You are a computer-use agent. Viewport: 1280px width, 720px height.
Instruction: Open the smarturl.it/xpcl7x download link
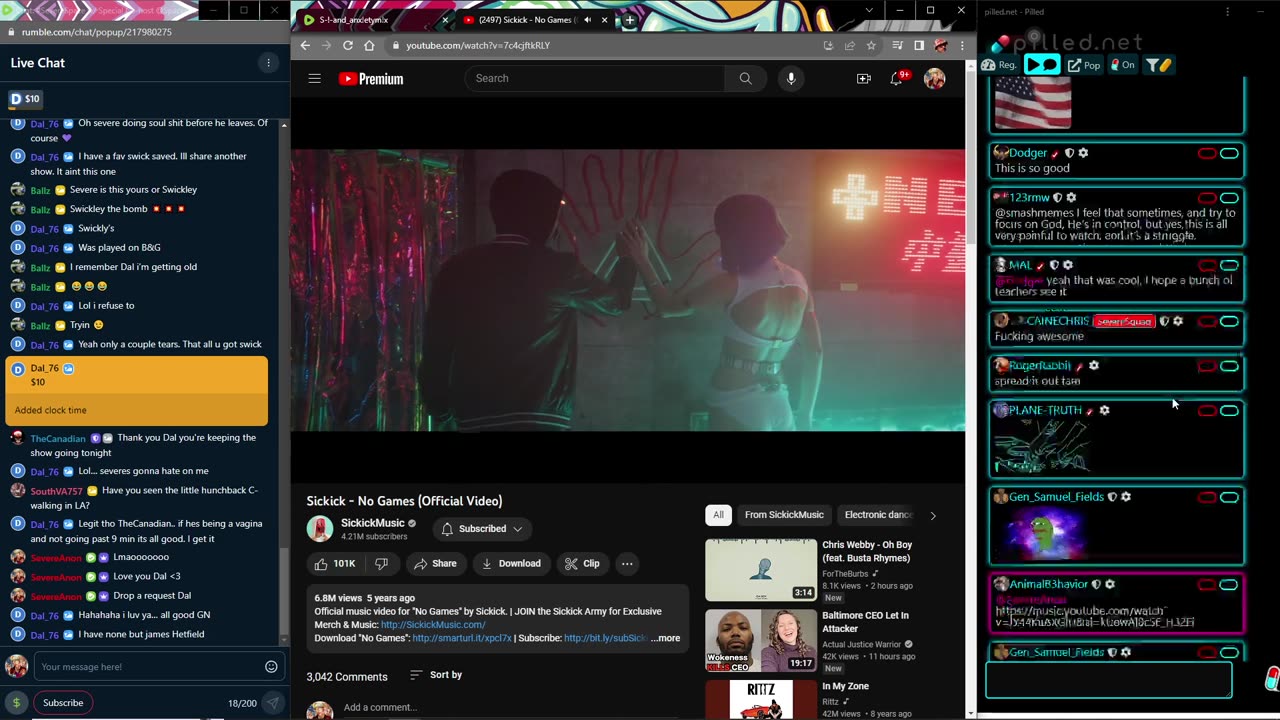pyautogui.click(x=462, y=638)
